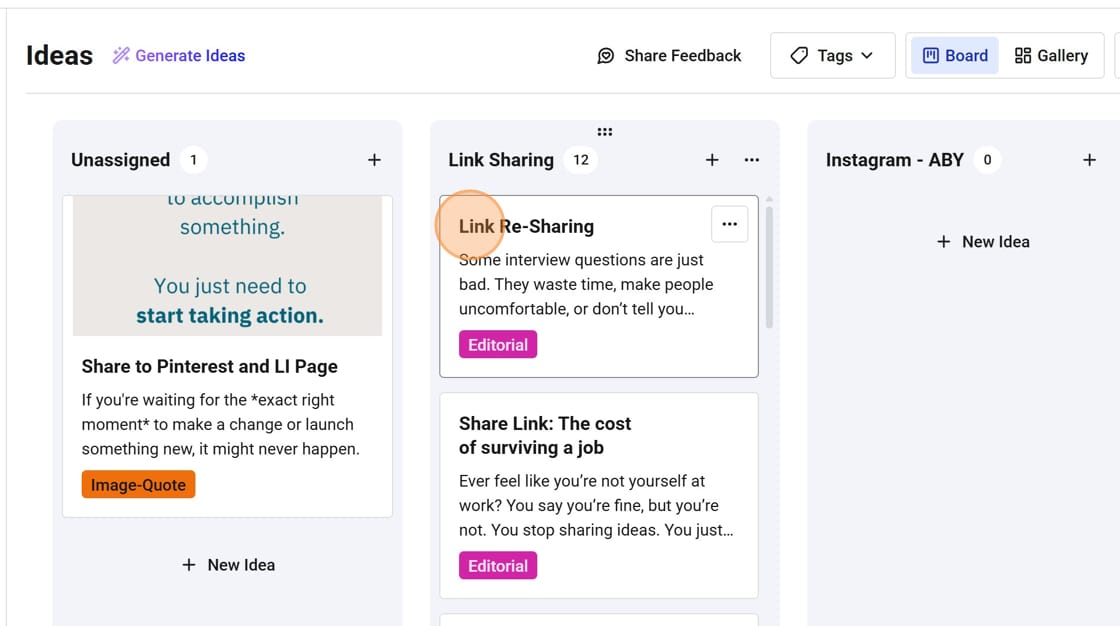Switch to the Gallery tab

click(1052, 55)
